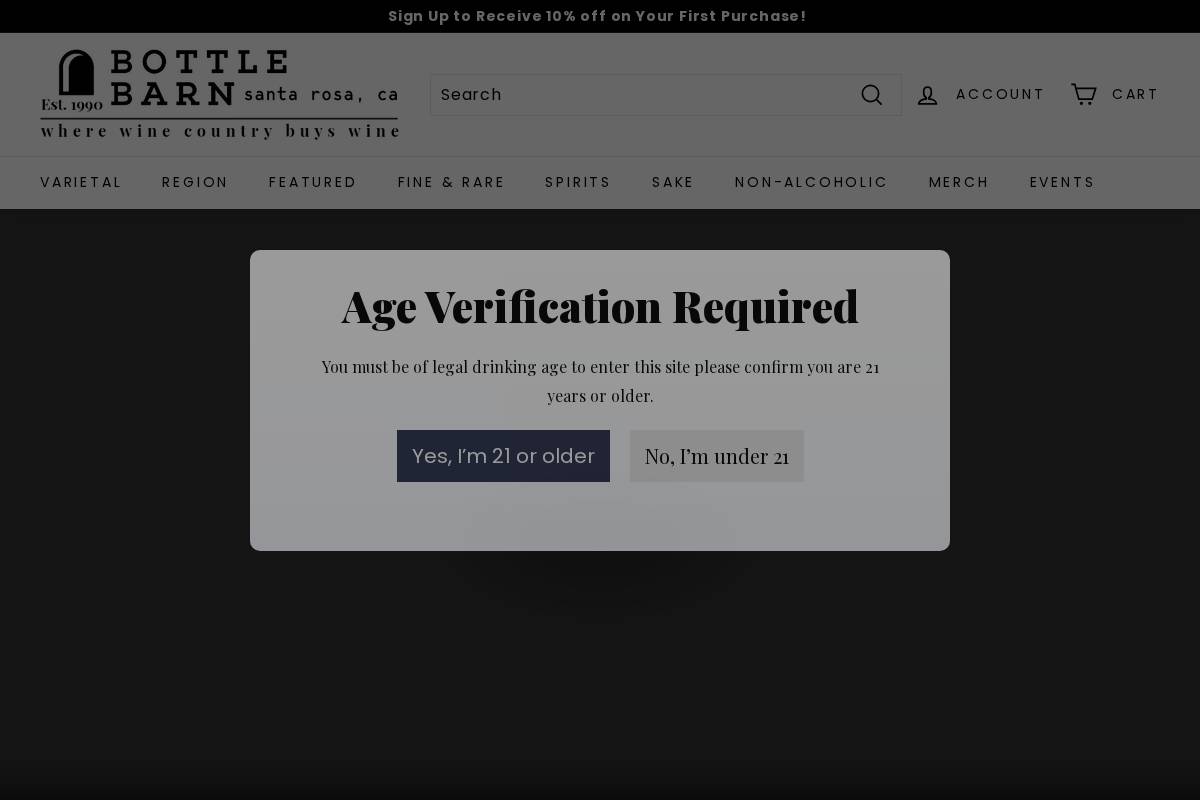Open the Region menu

pyautogui.click(x=195, y=182)
